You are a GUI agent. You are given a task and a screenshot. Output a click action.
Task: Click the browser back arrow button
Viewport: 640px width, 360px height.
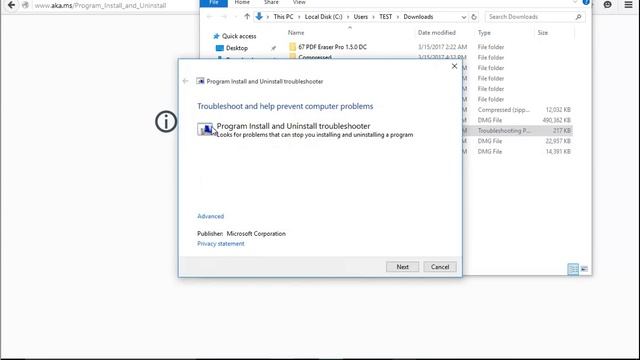[11, 5]
